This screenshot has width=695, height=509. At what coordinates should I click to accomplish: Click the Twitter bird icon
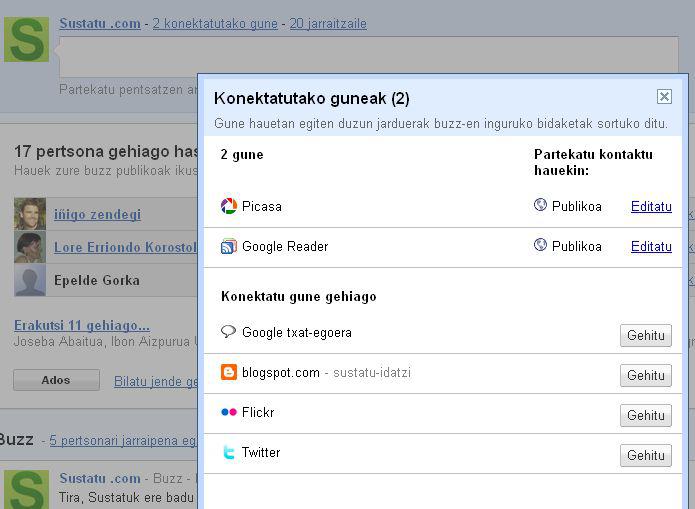(x=228, y=452)
